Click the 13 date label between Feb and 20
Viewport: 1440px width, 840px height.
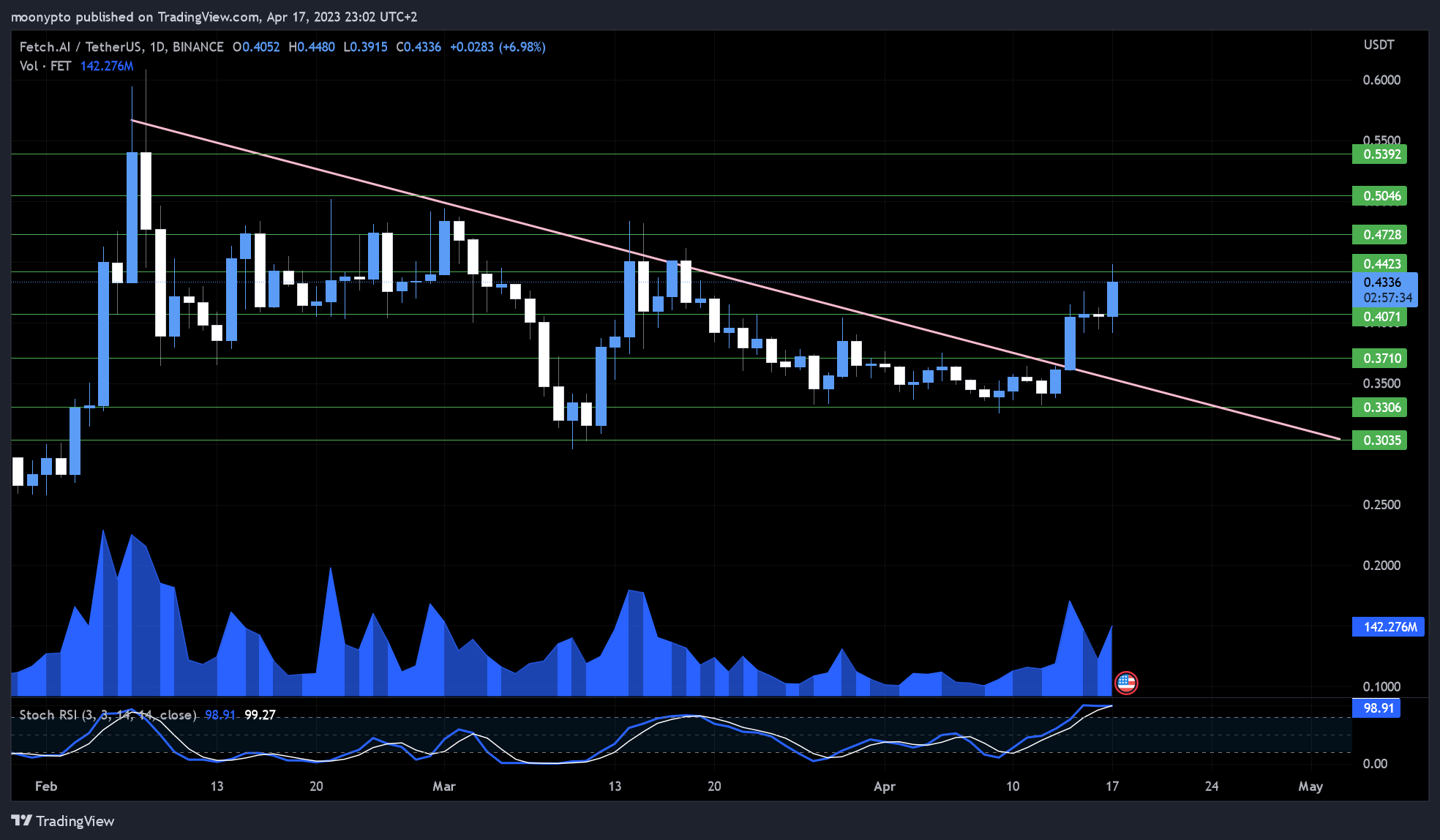tap(217, 787)
